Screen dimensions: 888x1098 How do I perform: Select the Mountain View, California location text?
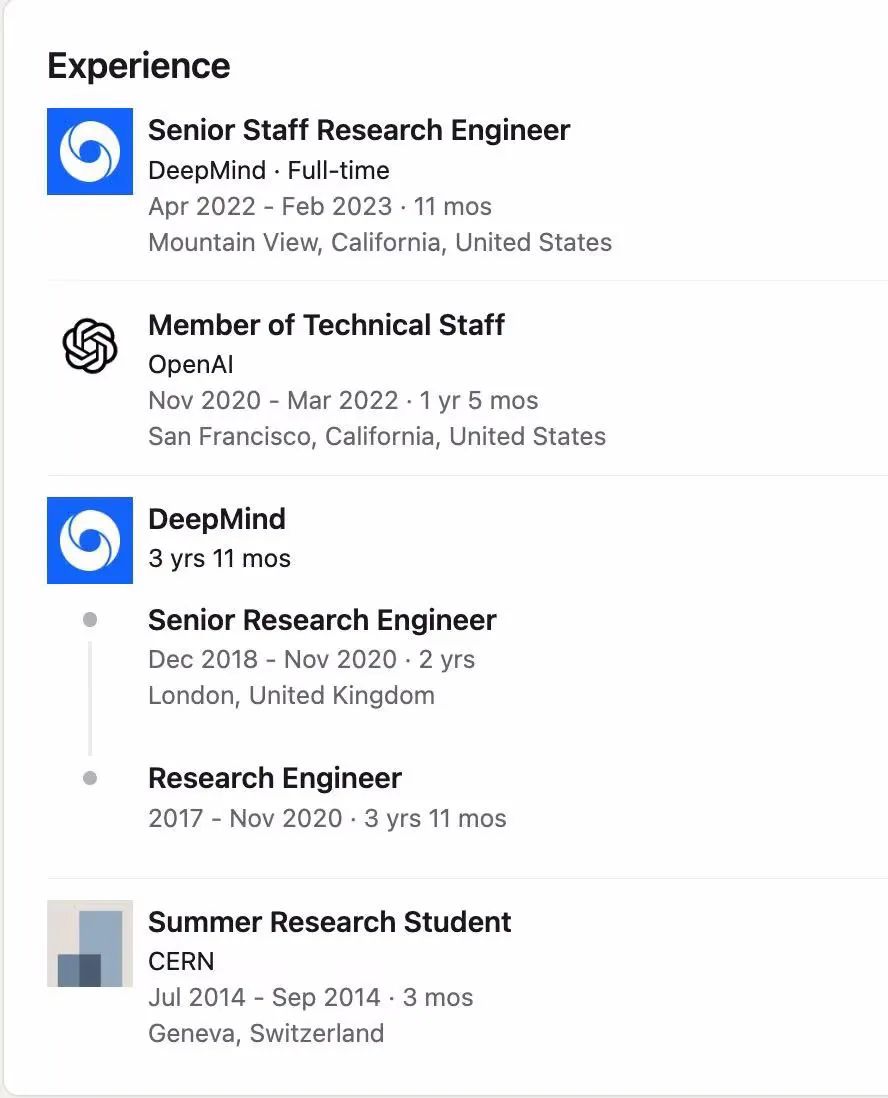point(380,243)
